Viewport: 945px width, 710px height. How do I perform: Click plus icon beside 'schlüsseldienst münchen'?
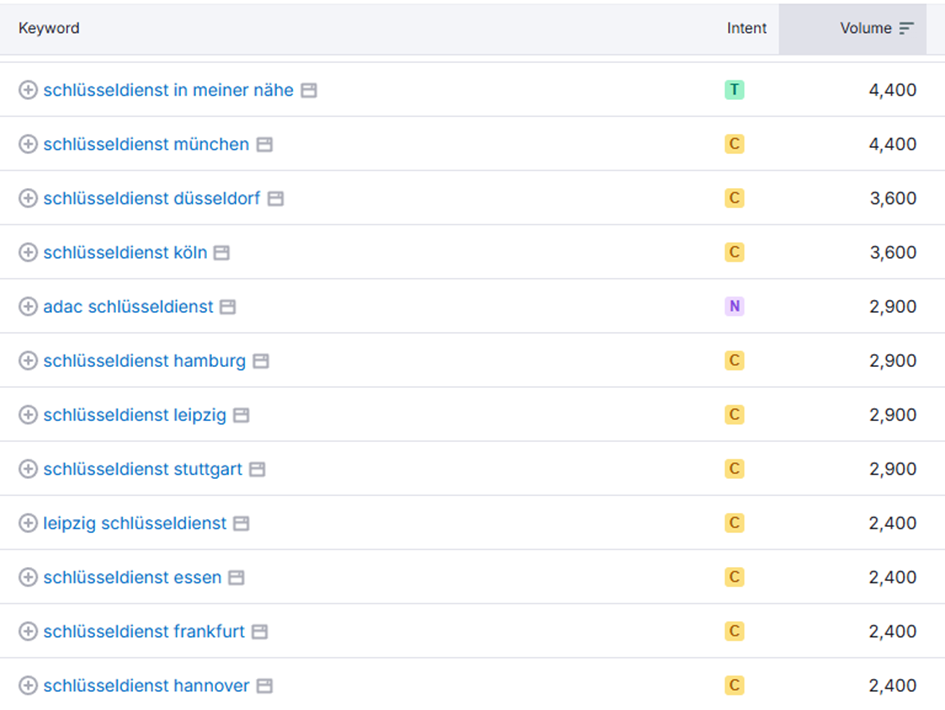tap(28, 144)
